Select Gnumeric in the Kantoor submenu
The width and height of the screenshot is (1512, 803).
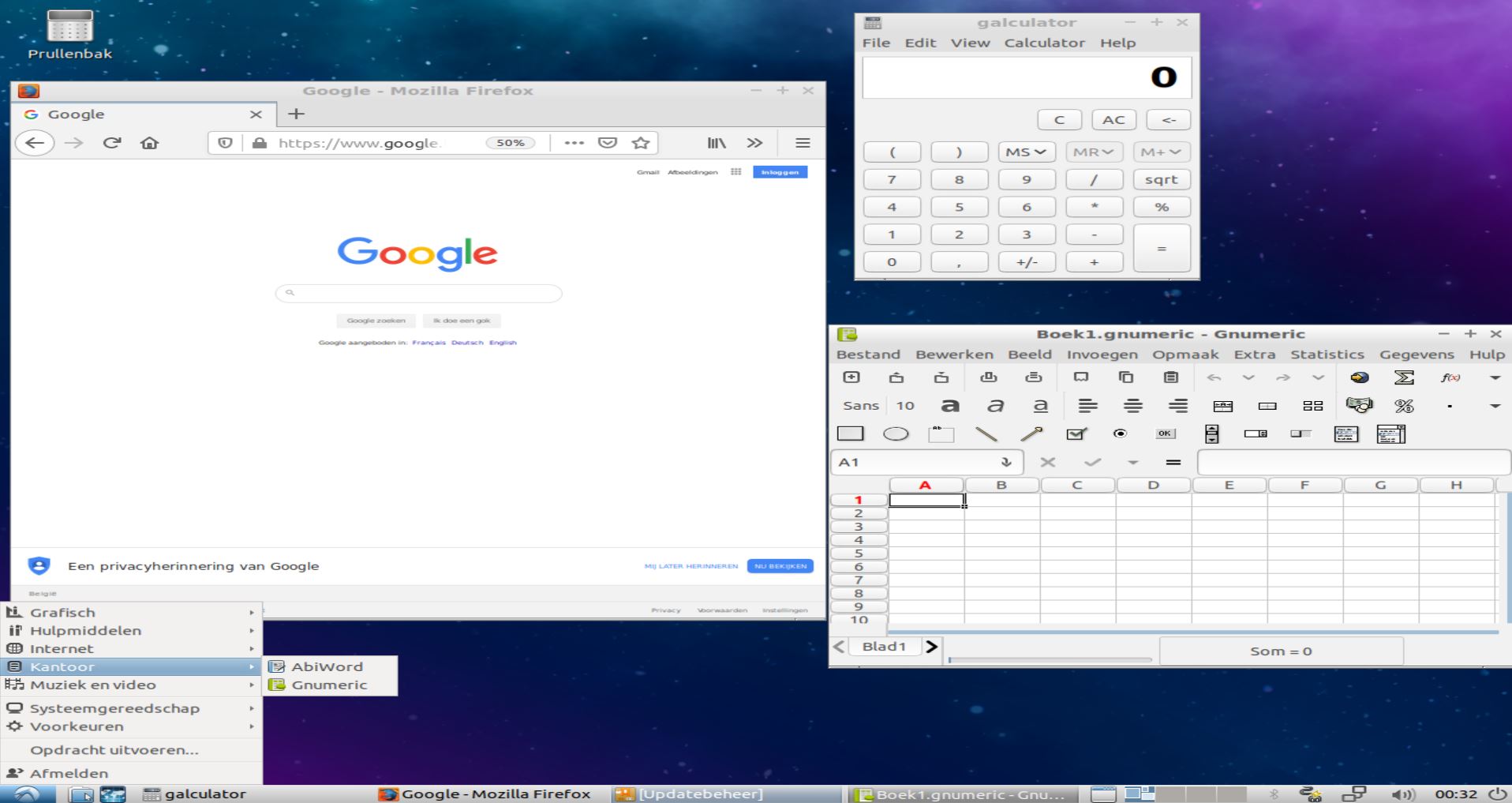coord(330,685)
